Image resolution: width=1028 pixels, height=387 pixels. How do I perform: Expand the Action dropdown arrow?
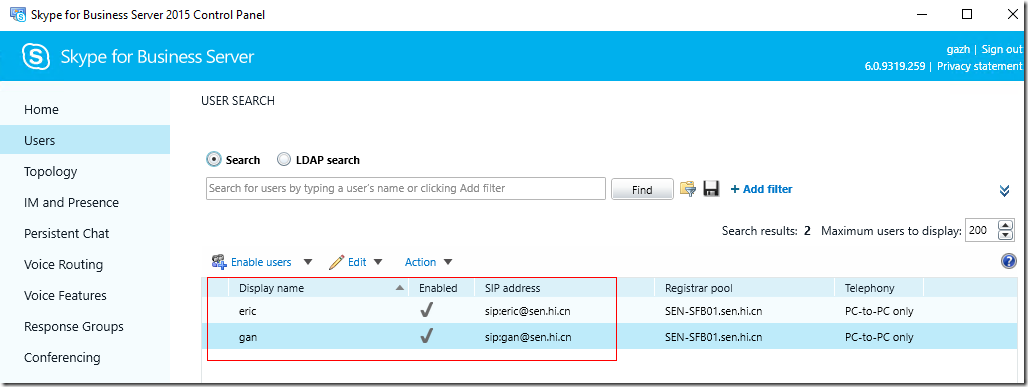tap(448, 262)
